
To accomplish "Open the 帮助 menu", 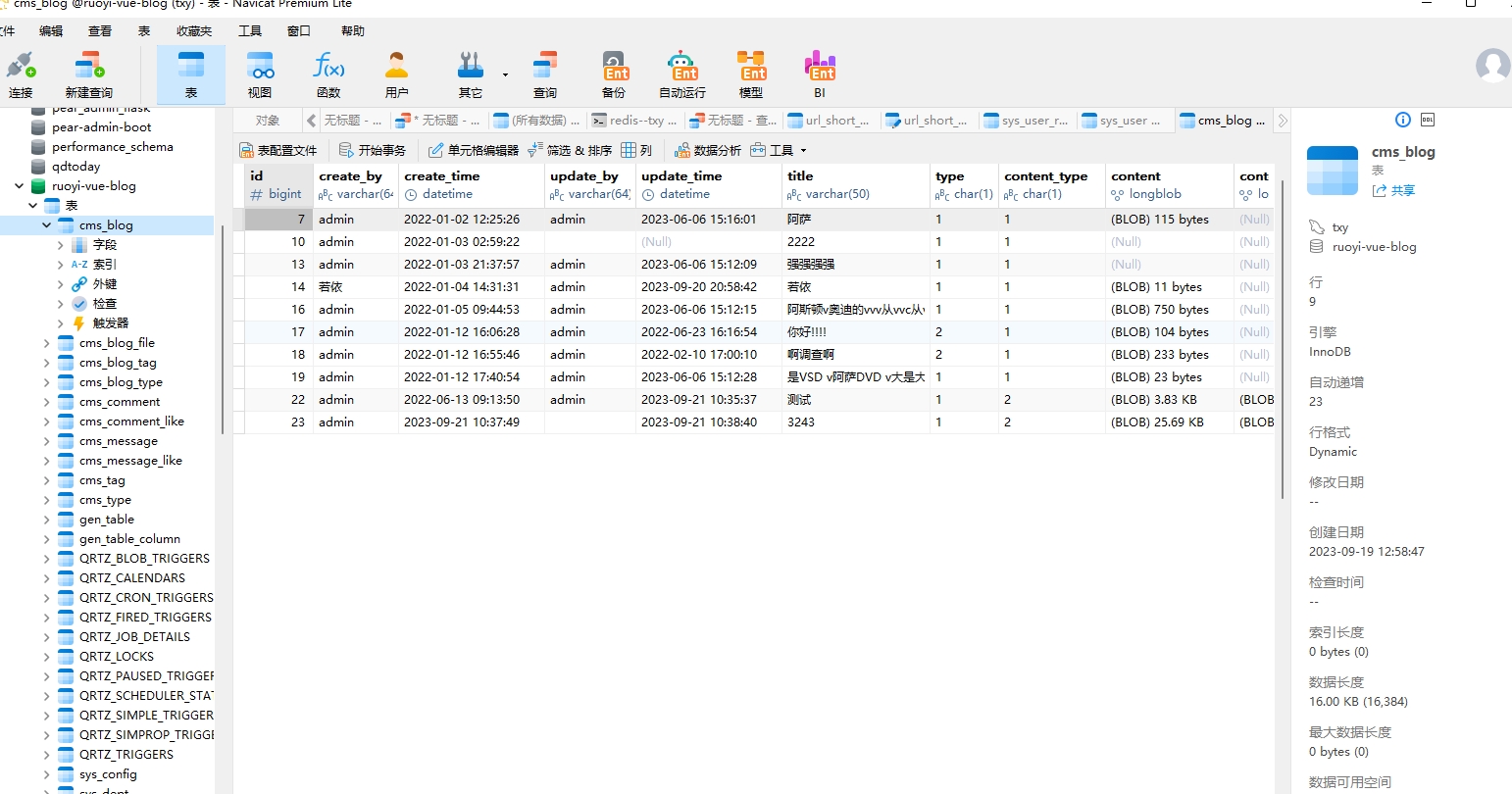I will pos(353,30).
